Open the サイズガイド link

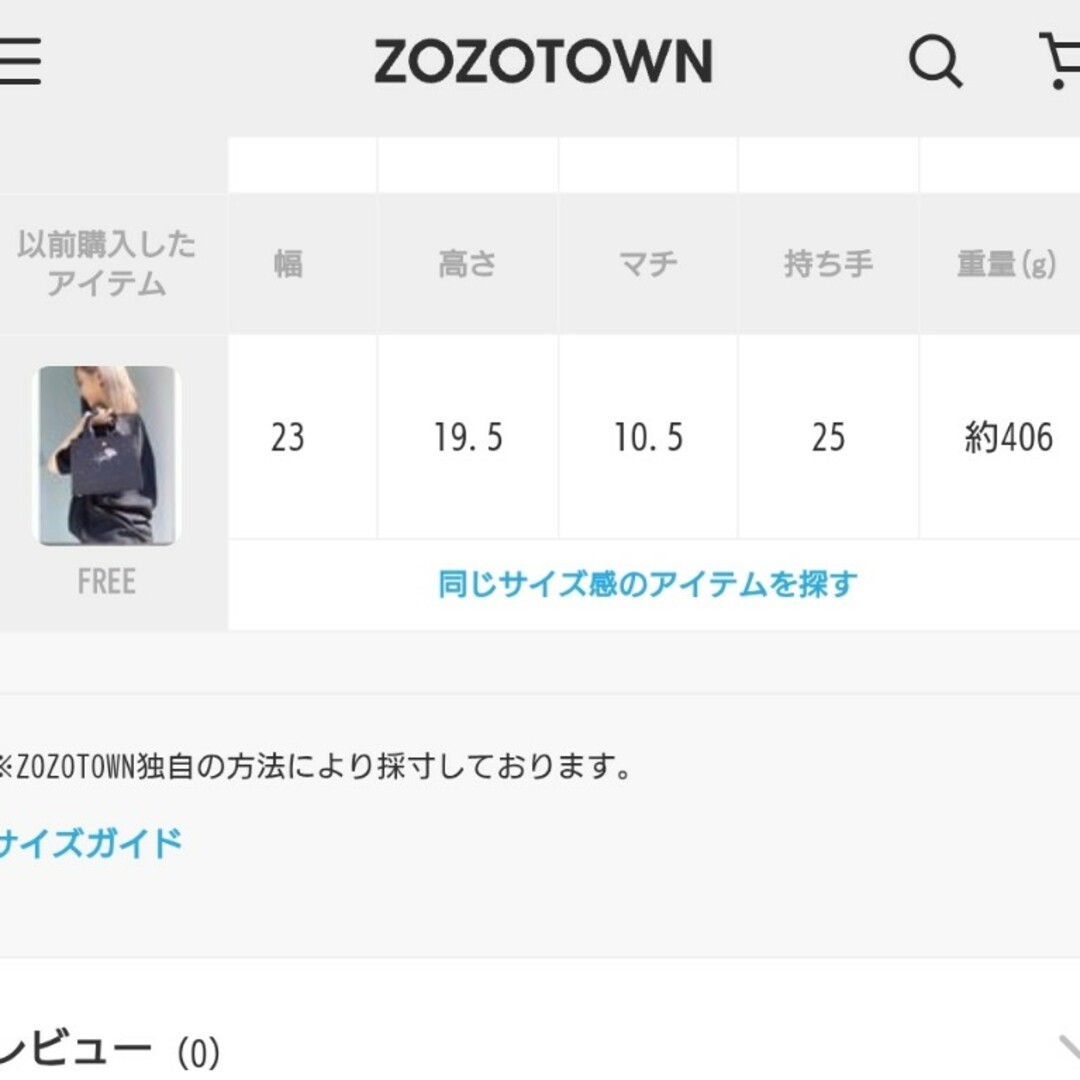pyautogui.click(x=90, y=843)
